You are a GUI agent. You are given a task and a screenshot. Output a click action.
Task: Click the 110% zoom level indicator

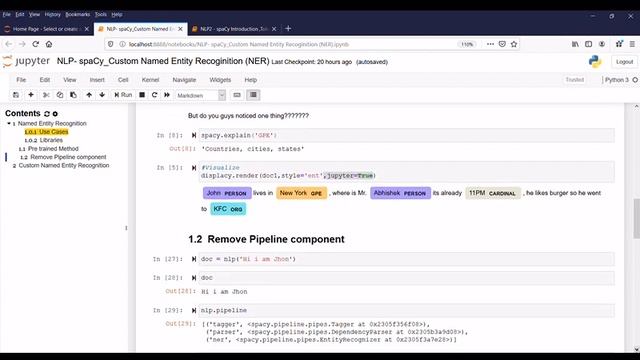pos(467,44)
